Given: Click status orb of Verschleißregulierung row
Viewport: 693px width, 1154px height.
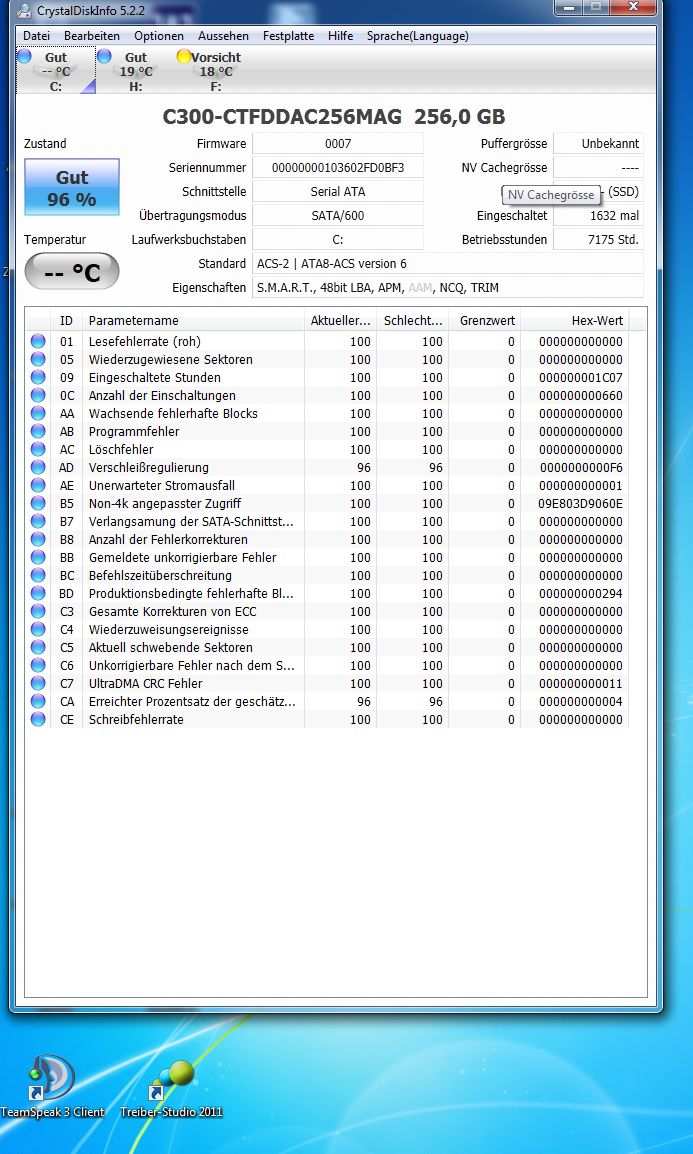Looking at the screenshot, I should click(38, 467).
